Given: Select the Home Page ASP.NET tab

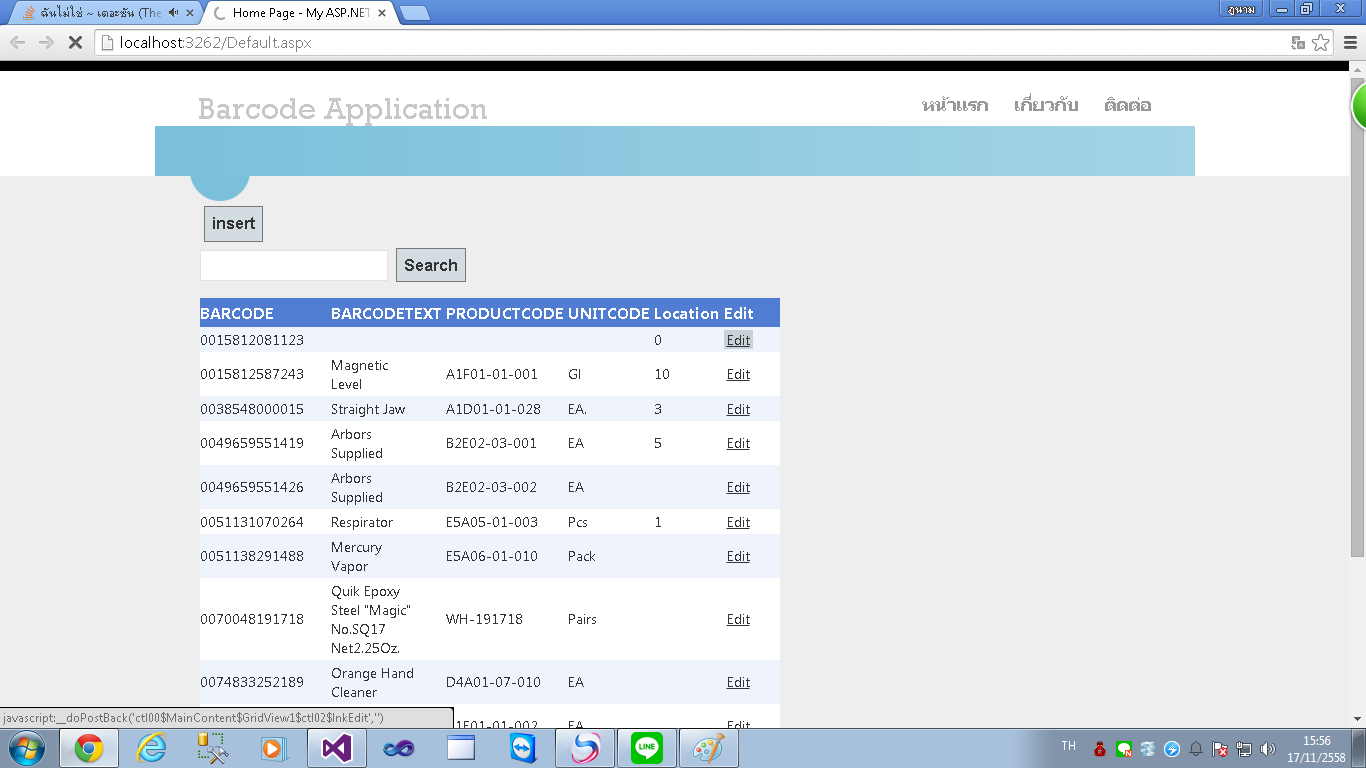Looking at the screenshot, I should tap(300, 13).
